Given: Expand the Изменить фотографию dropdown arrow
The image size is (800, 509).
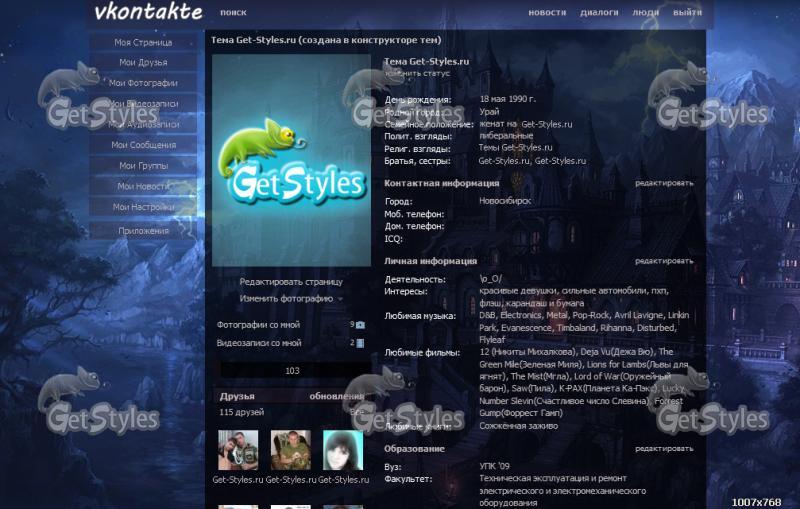Looking at the screenshot, I should tap(340, 299).
